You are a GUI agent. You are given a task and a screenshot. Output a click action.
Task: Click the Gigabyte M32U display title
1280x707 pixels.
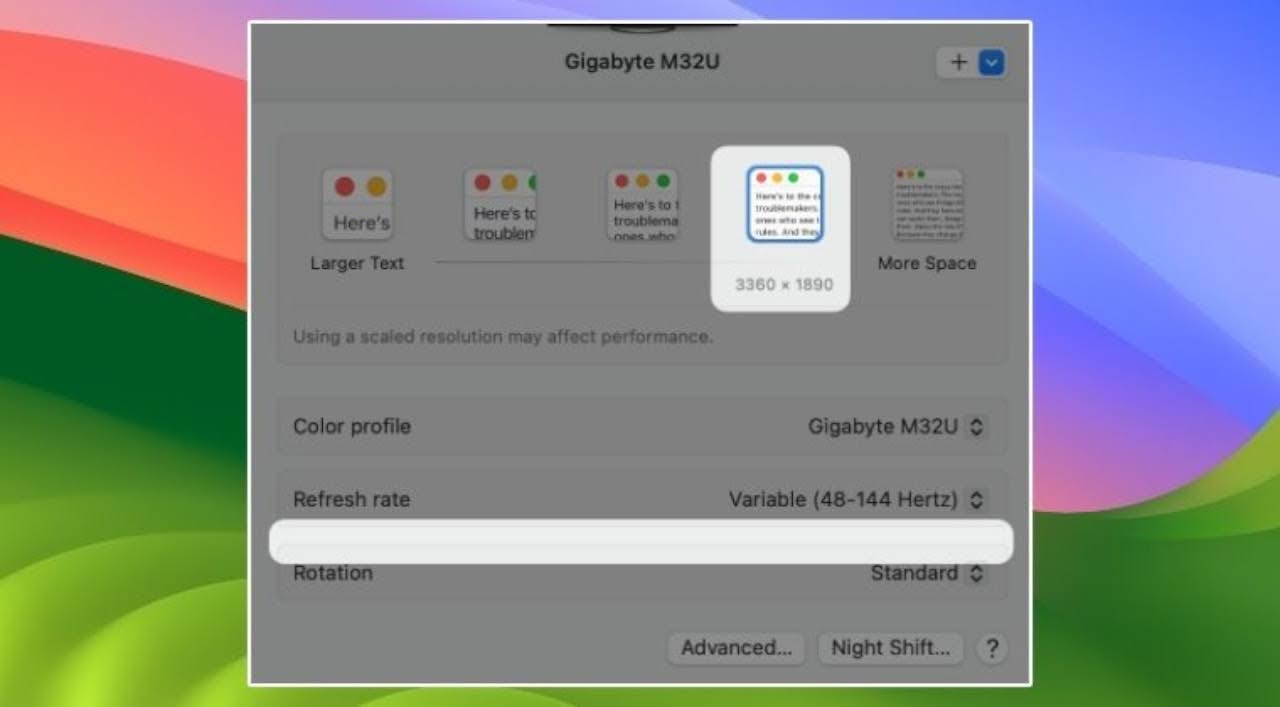642,62
